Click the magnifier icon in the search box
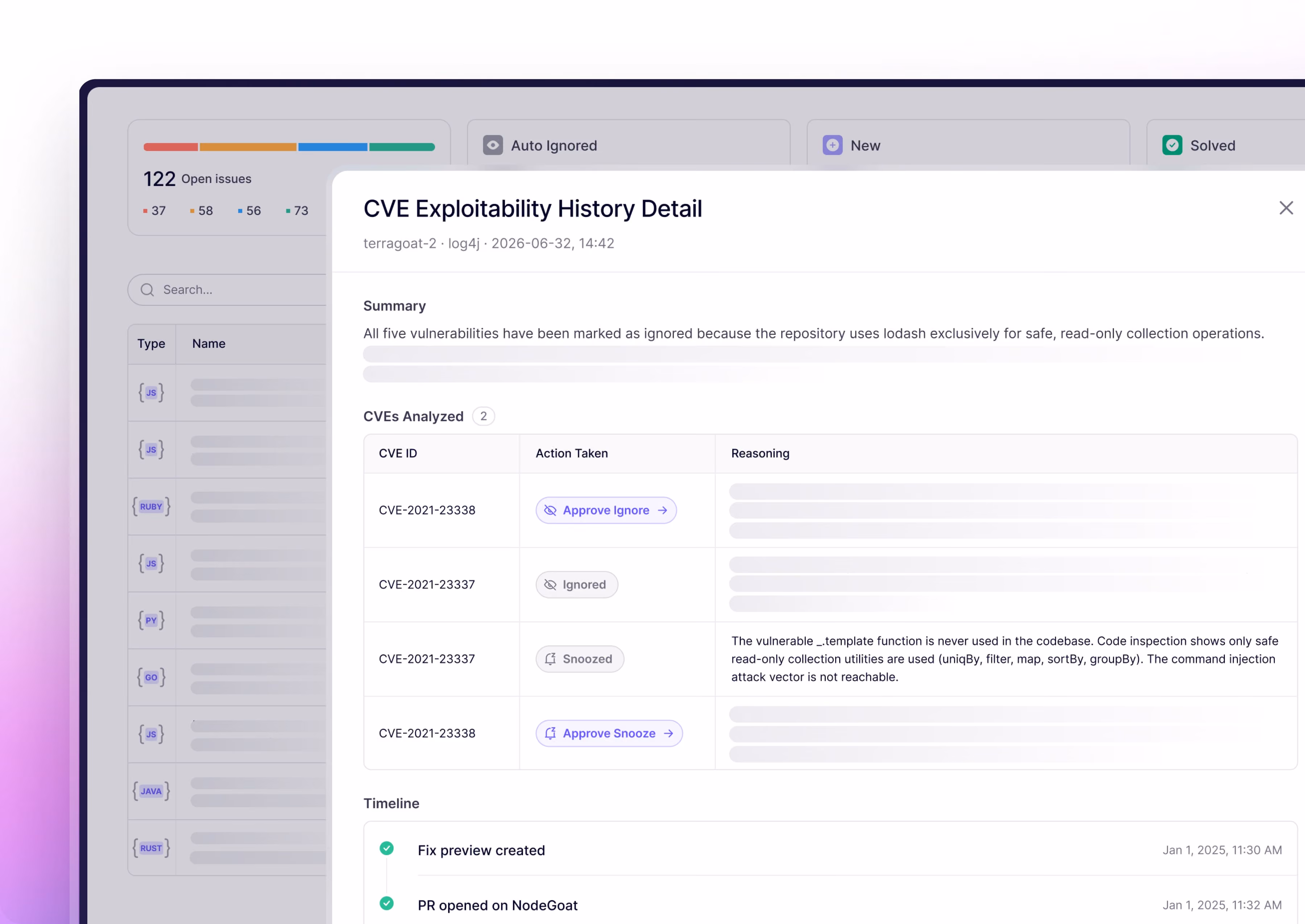 (148, 290)
